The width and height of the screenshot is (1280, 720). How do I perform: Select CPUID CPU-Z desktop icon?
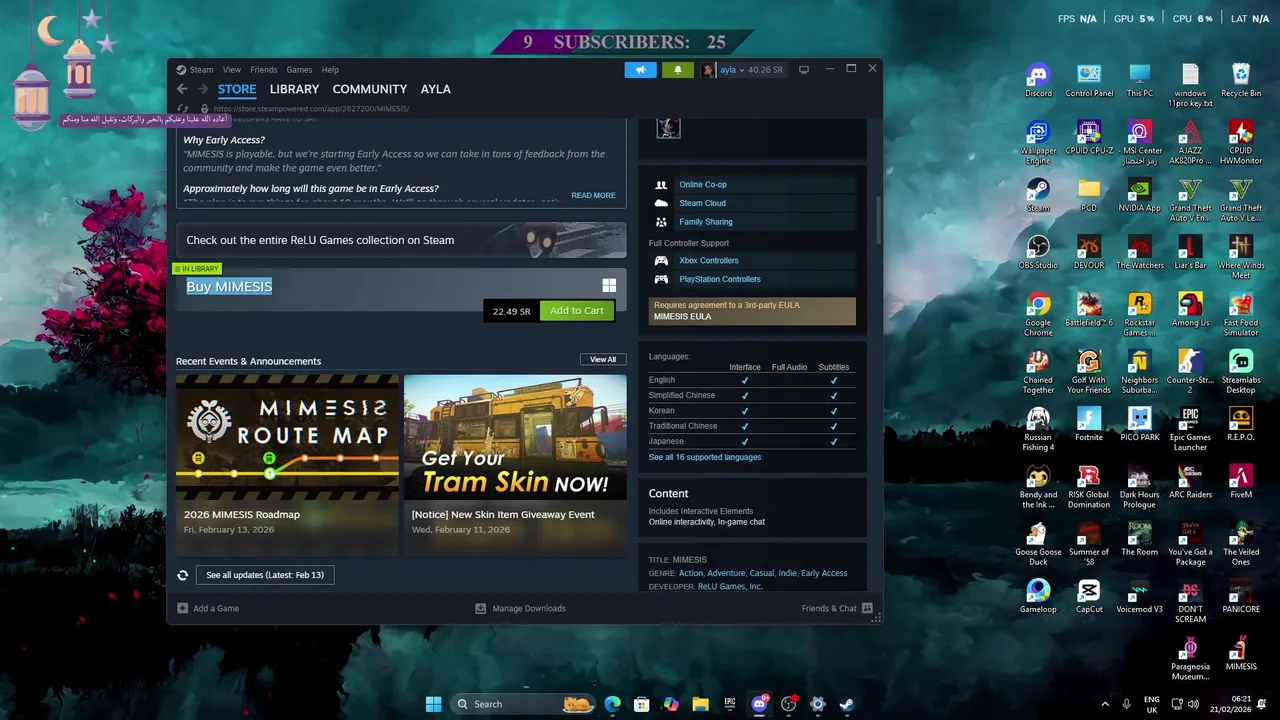point(1089,138)
